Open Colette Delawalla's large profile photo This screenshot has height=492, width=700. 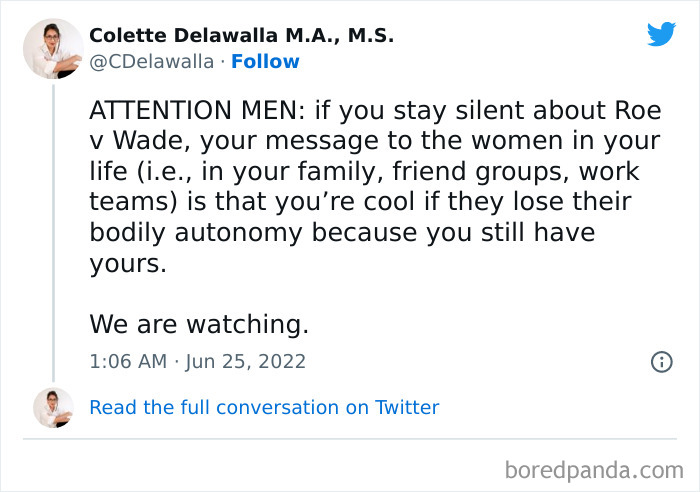(53, 48)
